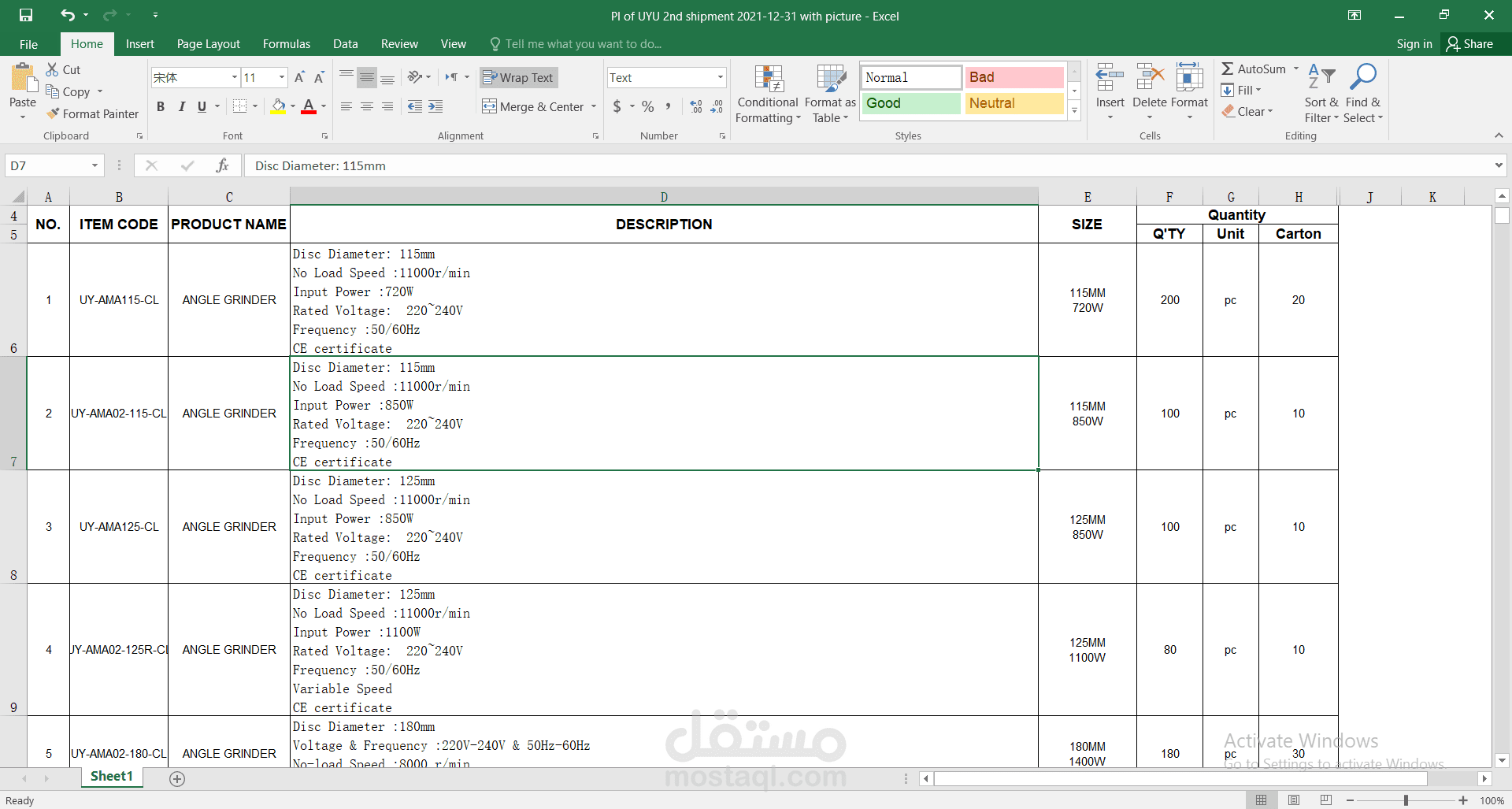Click the Find & Select magnifier icon

coord(1362,77)
